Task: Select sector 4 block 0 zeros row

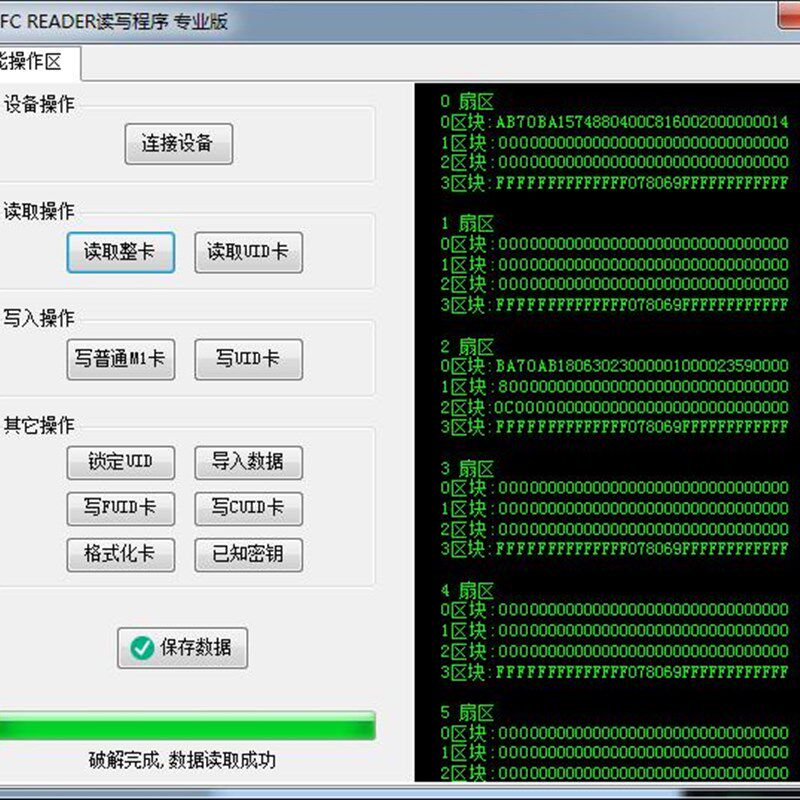Action: pyautogui.click(x=614, y=610)
